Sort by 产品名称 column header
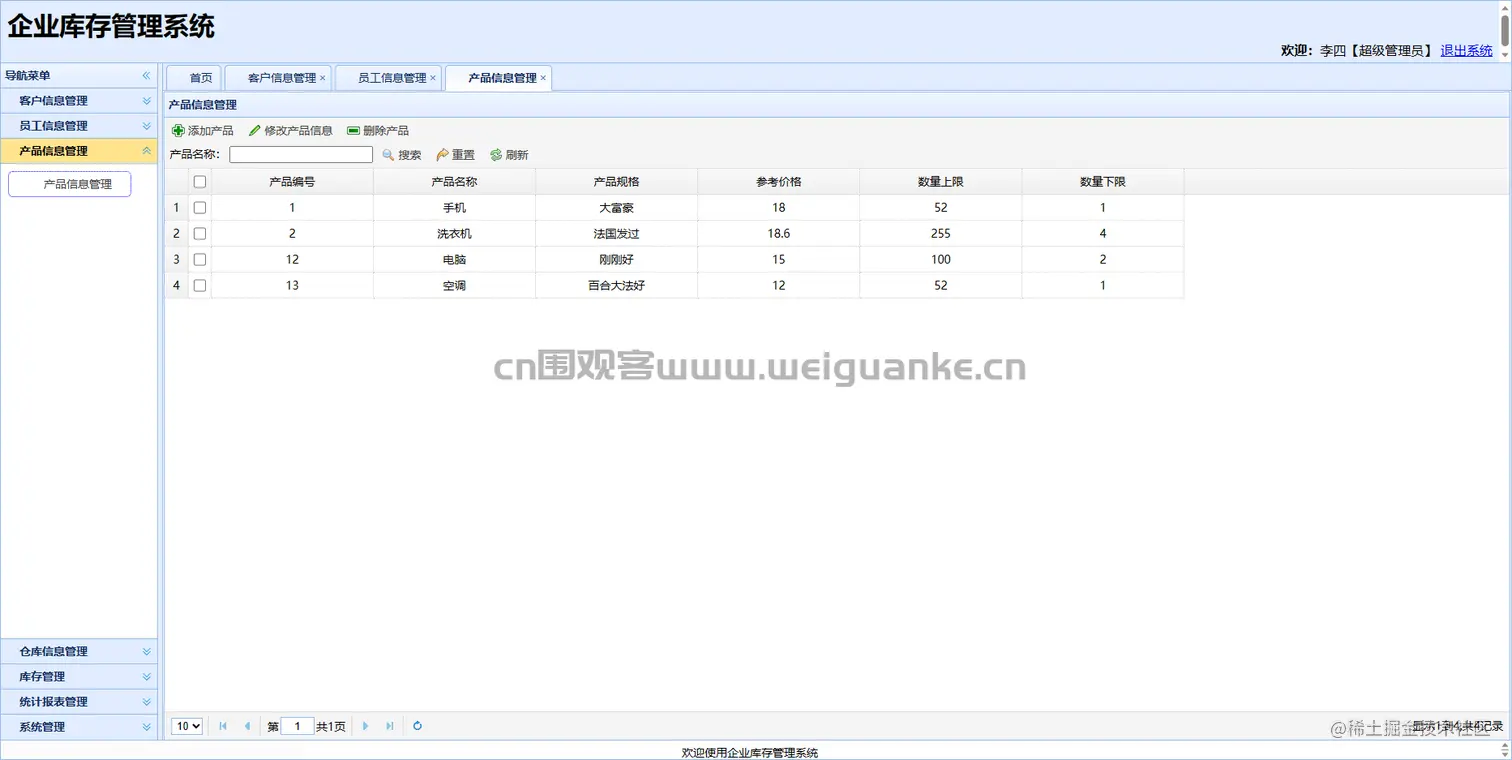The height and width of the screenshot is (760, 1512). coord(454,182)
